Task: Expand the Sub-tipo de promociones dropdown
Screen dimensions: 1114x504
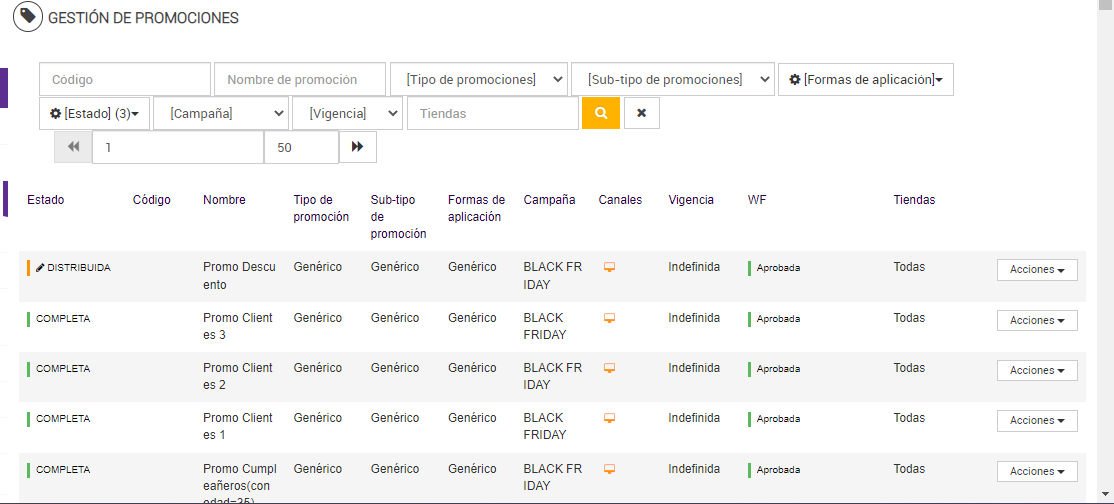Action: tap(672, 79)
